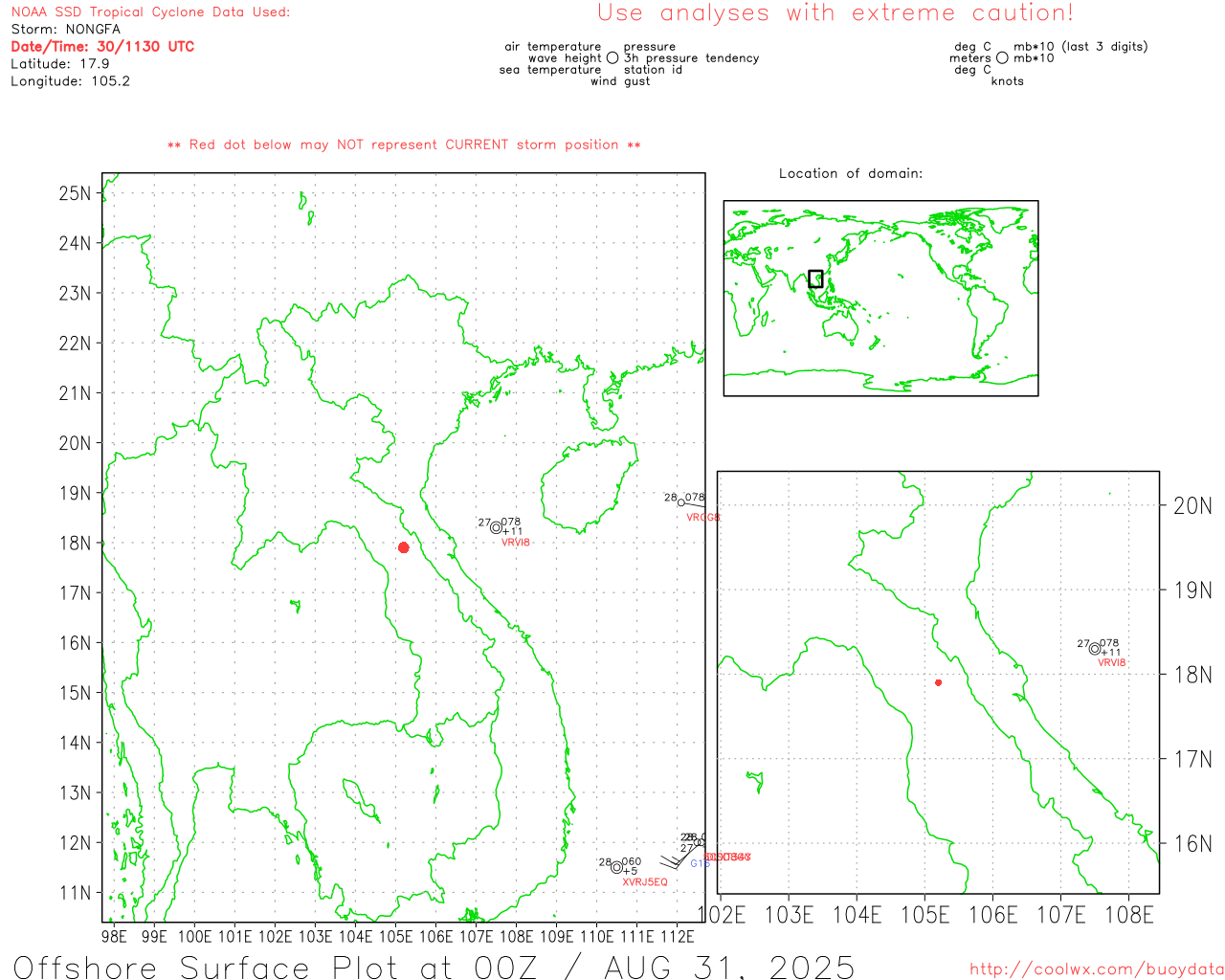1225x980 pixels.
Task: Click the '3h pressure tendency' legend label
Action: [691, 58]
